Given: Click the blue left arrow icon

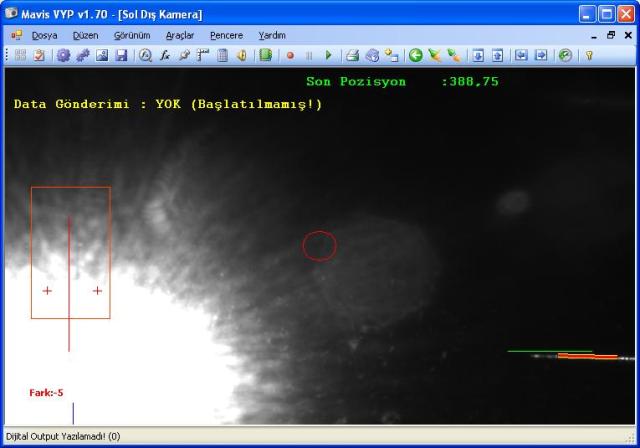Looking at the screenshot, I should (521, 55).
